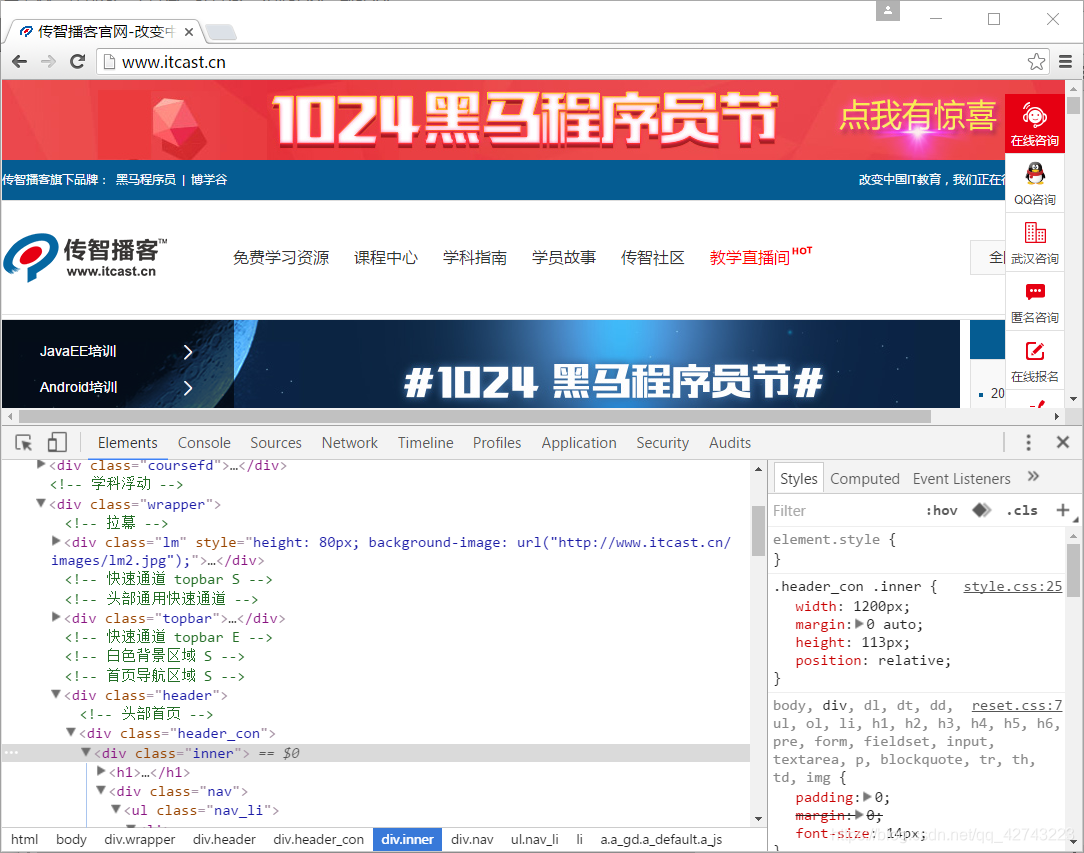This screenshot has width=1084, height=853.
Task: Click the 匿名咨询 chat bubble icon
Action: [1035, 292]
